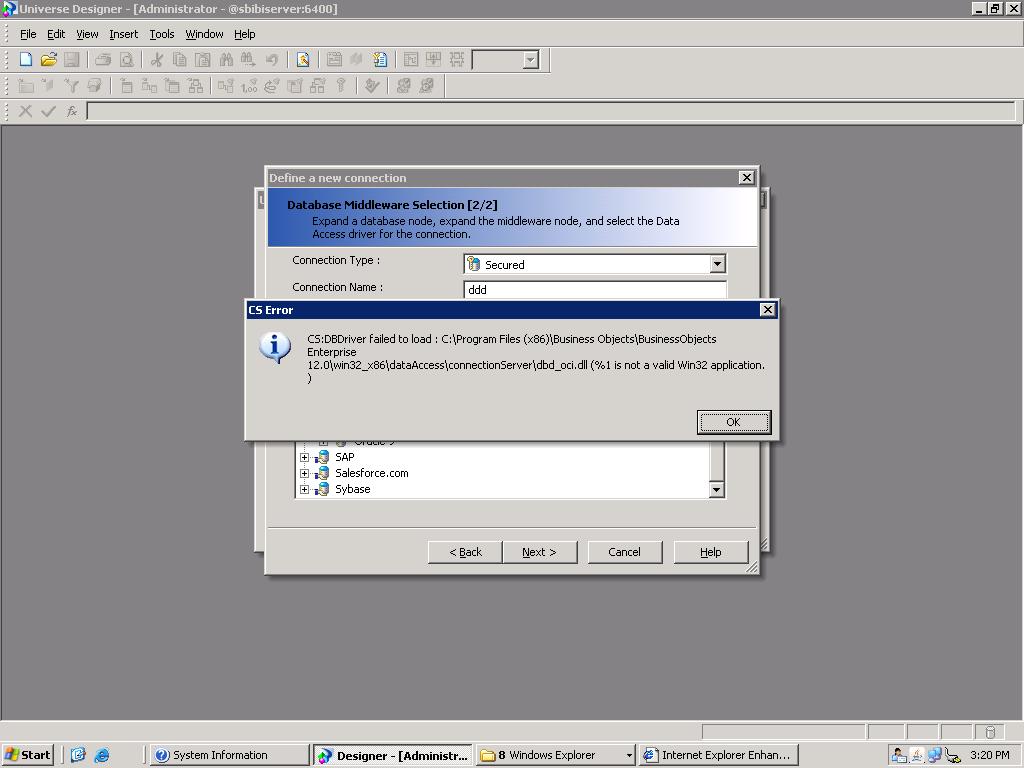1024x768 pixels.
Task: Open the zoom combo box in toolbar
Action: point(531,60)
